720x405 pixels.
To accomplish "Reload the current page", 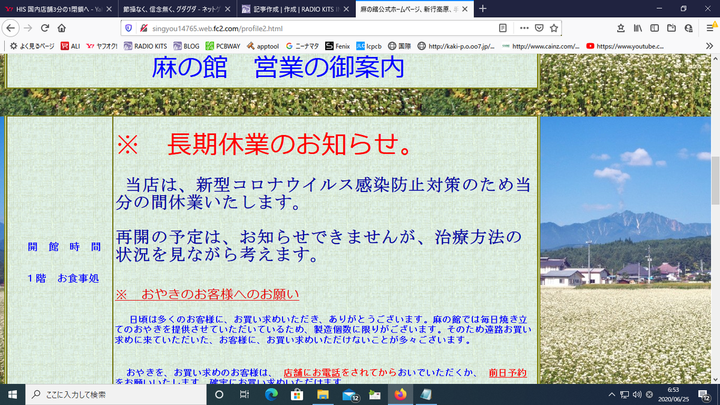I will tap(45, 28).
